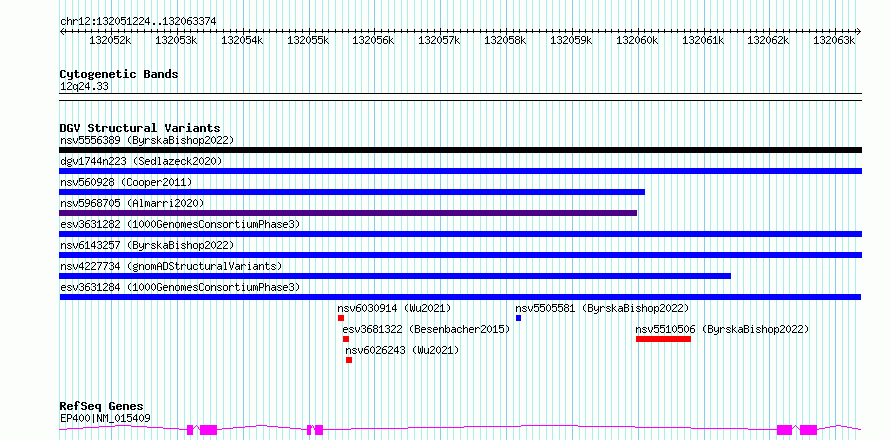
Task: Click the 132060k ruler tick label
Action: click(x=637, y=40)
